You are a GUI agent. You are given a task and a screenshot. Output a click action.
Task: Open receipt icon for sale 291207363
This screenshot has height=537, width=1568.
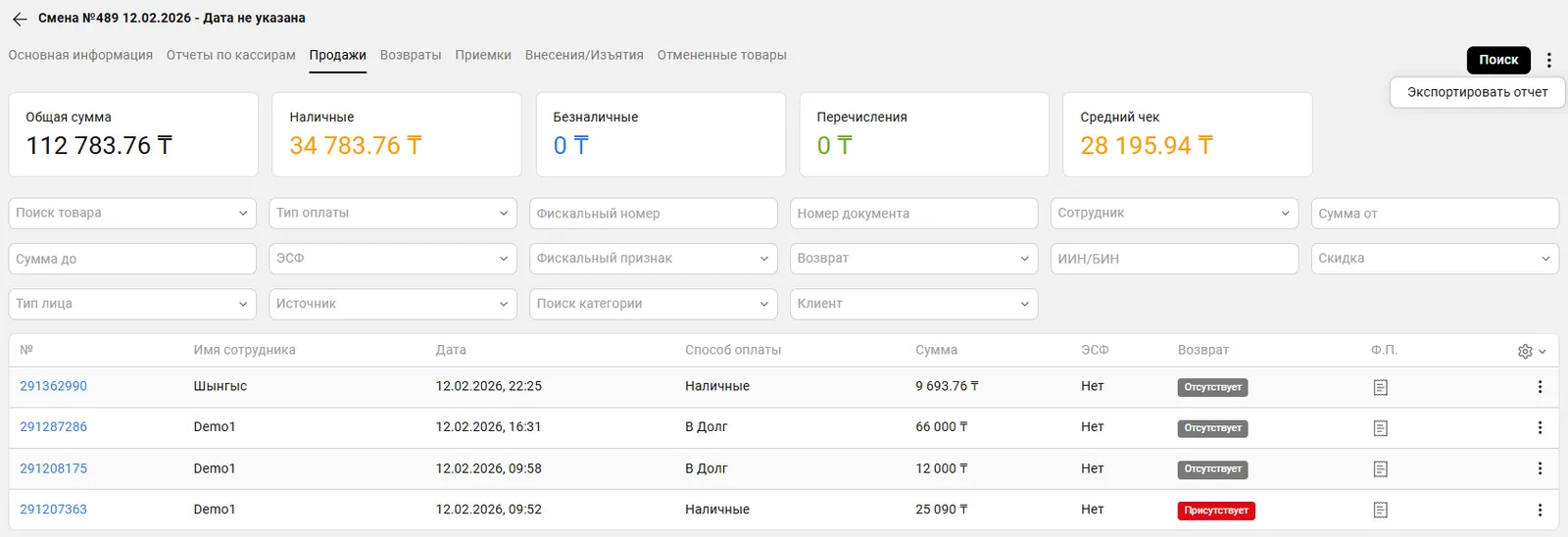coord(1380,510)
